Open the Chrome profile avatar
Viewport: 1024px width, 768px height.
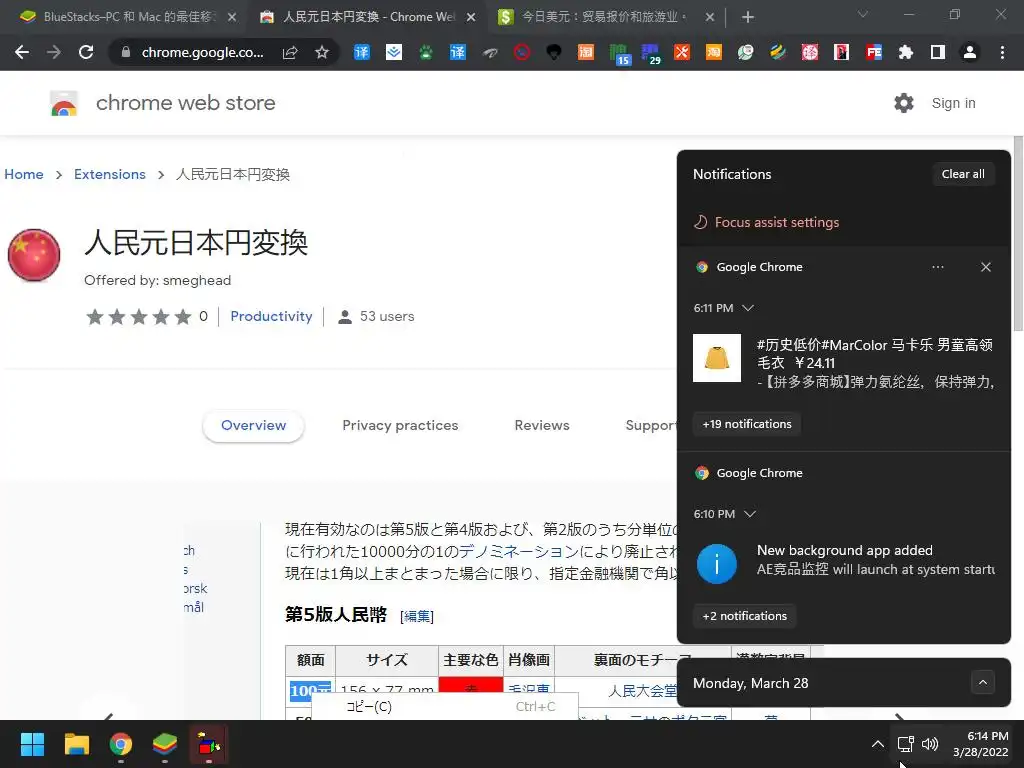coord(970,52)
